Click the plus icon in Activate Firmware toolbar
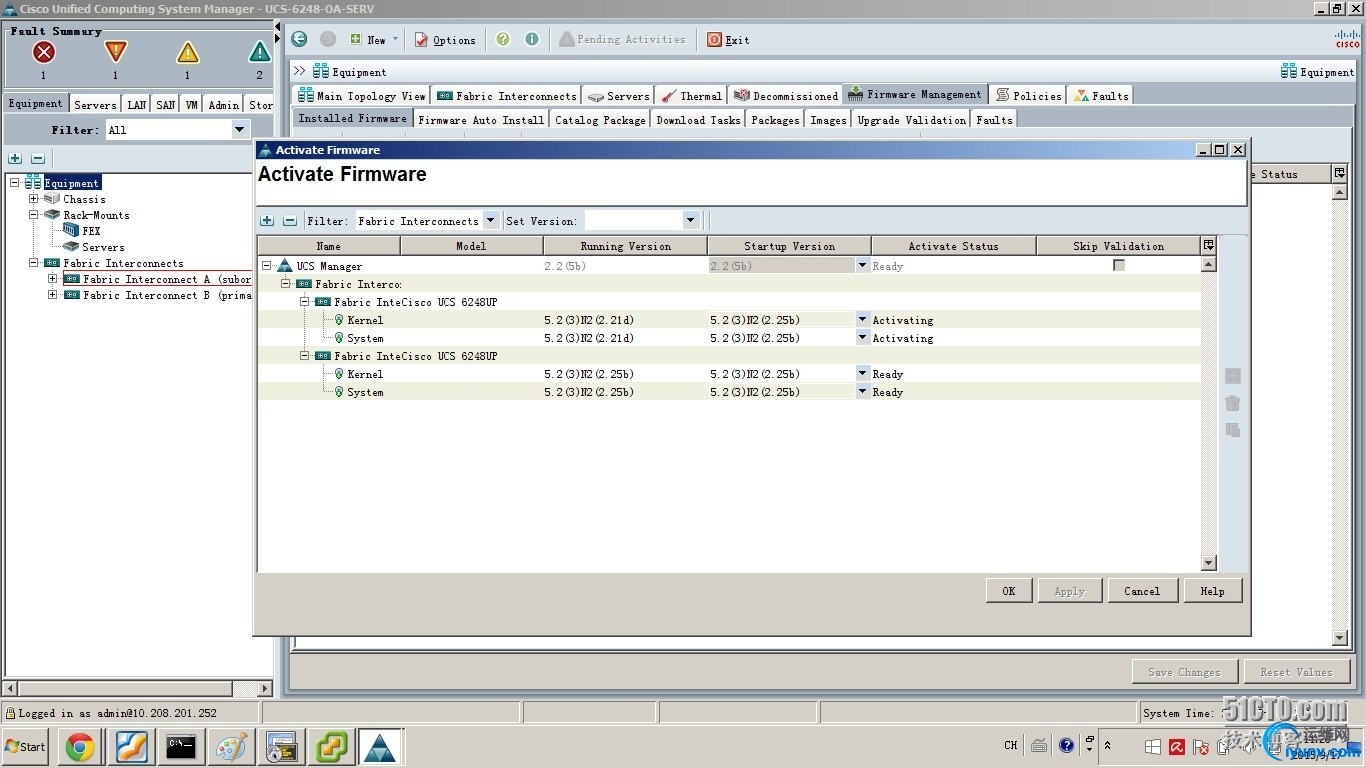Viewport: 1366px width, 768px height. (267, 220)
